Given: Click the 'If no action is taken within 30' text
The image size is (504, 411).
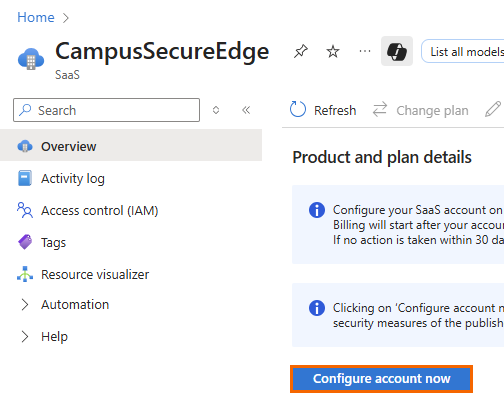Looking at the screenshot, I should [x=418, y=240].
